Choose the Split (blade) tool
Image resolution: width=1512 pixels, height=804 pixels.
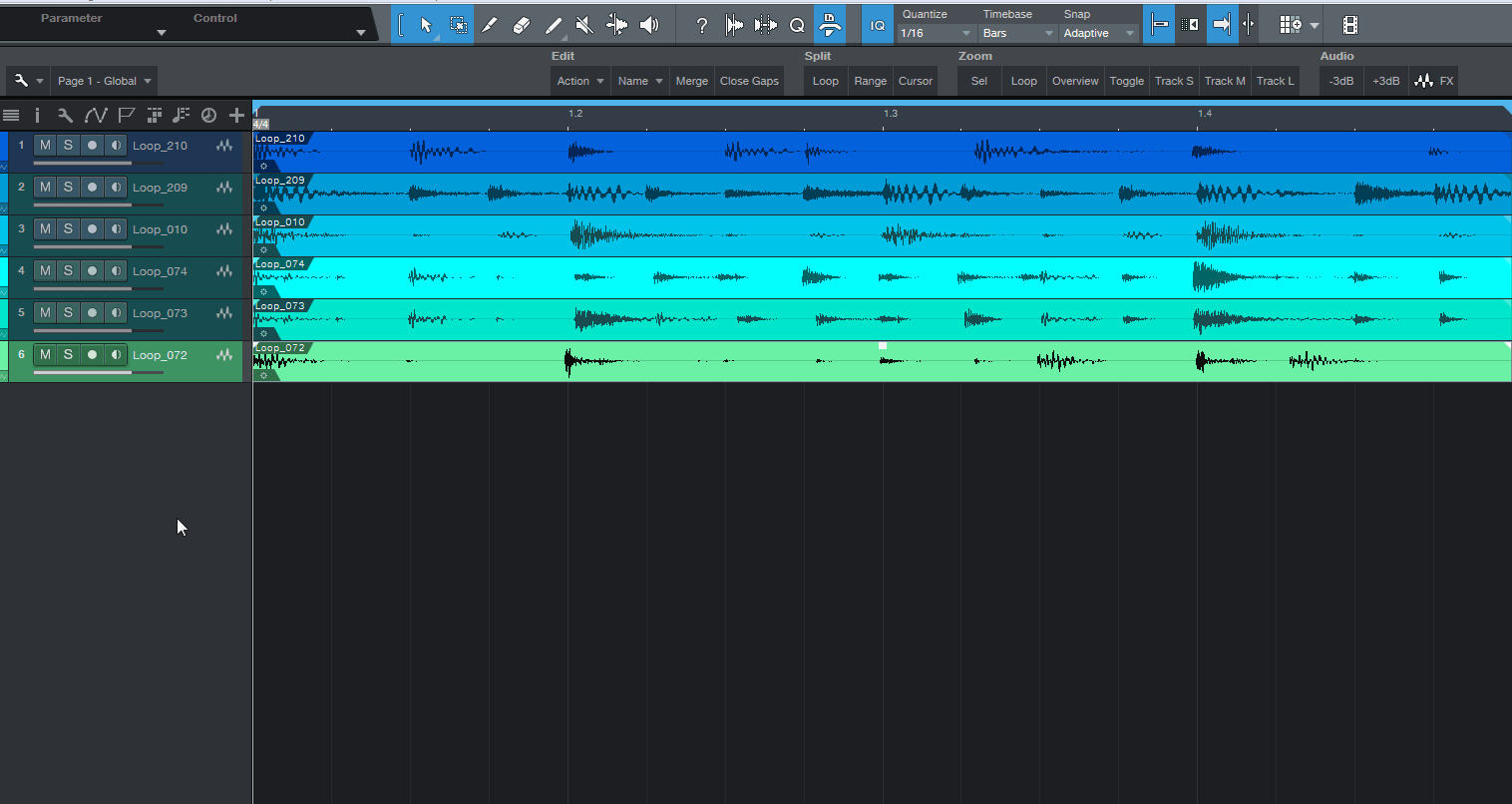(x=489, y=25)
